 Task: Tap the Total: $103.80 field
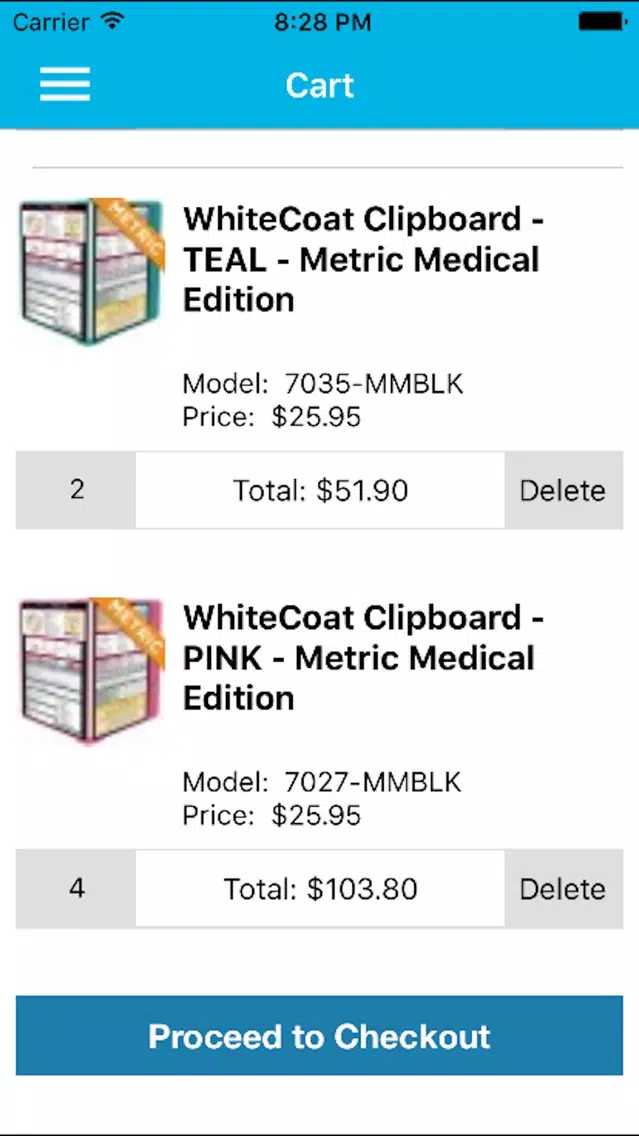point(320,888)
